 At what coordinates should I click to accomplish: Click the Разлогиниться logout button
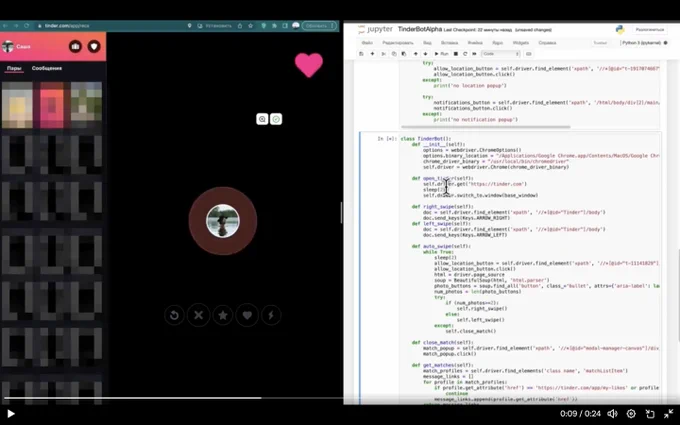pyautogui.click(x=650, y=29)
